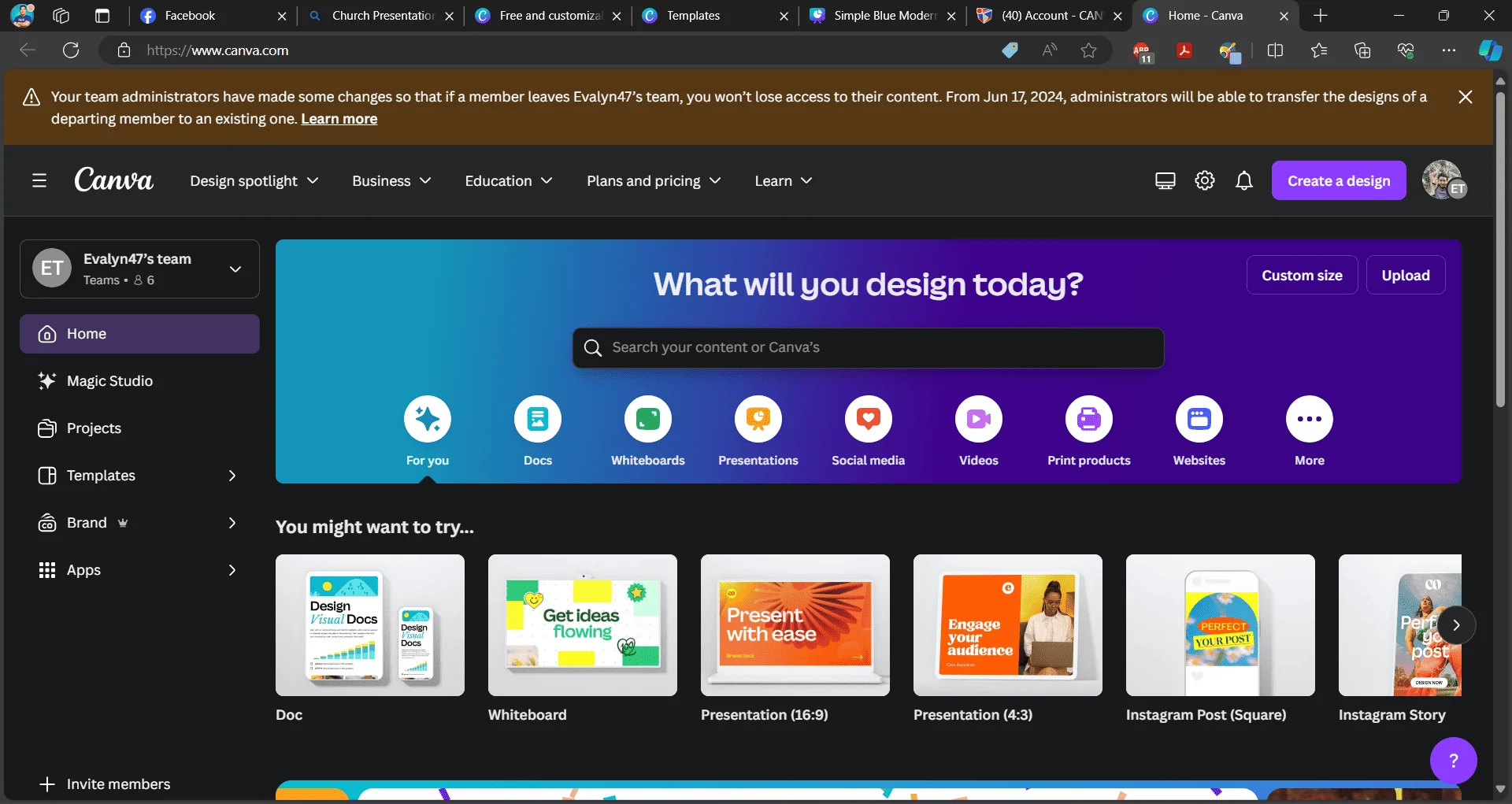Switch to the Church Presentation browser tab

tap(382, 16)
